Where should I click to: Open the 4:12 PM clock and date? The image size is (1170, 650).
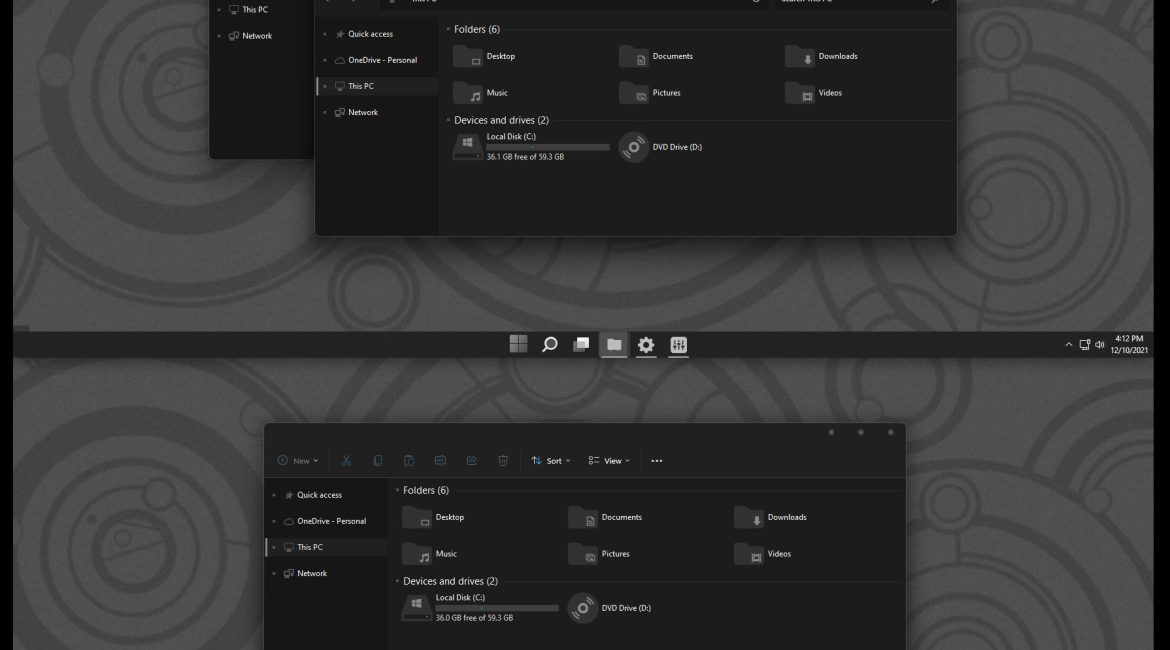(1128, 344)
